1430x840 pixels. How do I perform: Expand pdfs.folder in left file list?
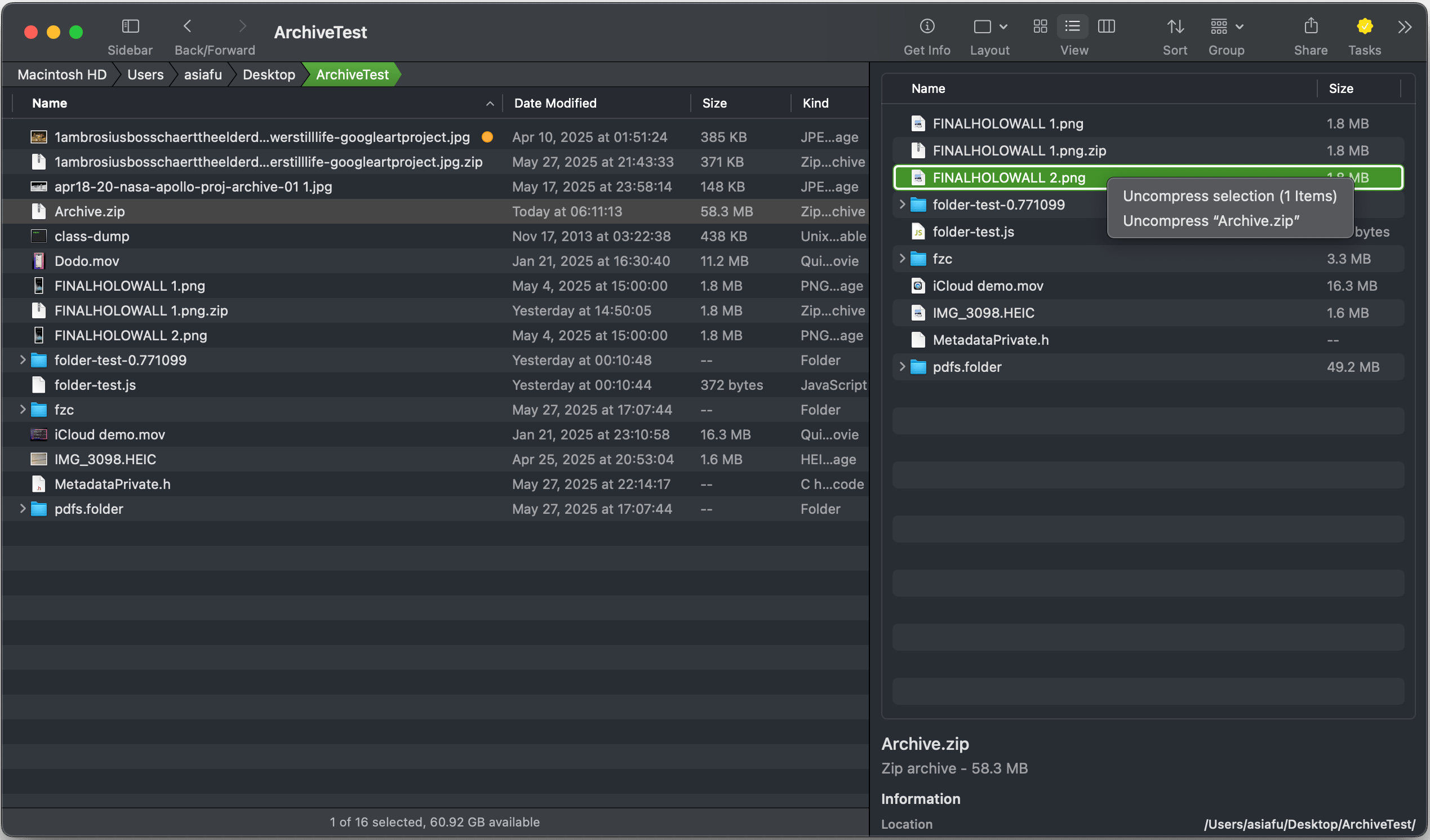[23, 509]
